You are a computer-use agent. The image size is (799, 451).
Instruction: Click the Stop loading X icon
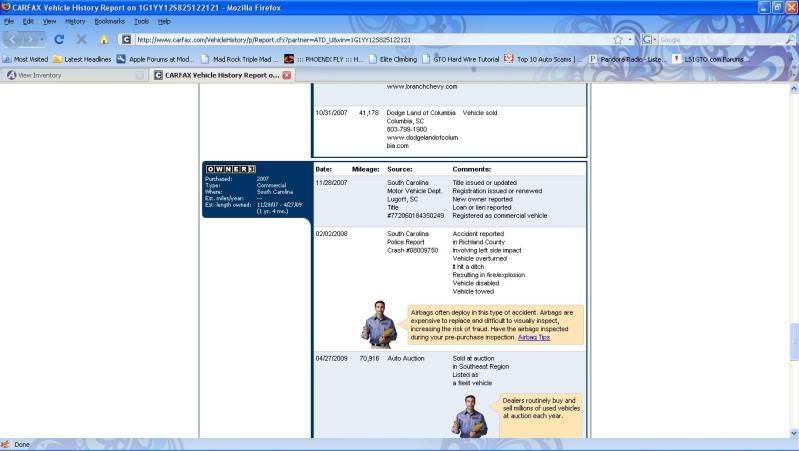tap(81, 39)
